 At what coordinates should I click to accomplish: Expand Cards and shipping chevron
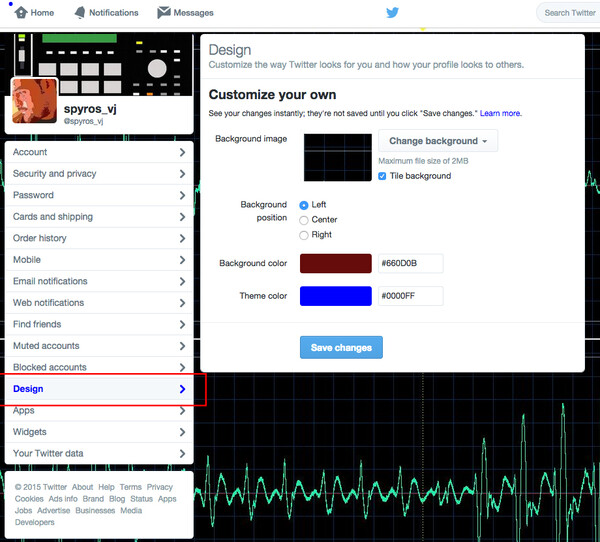pyautogui.click(x=182, y=217)
